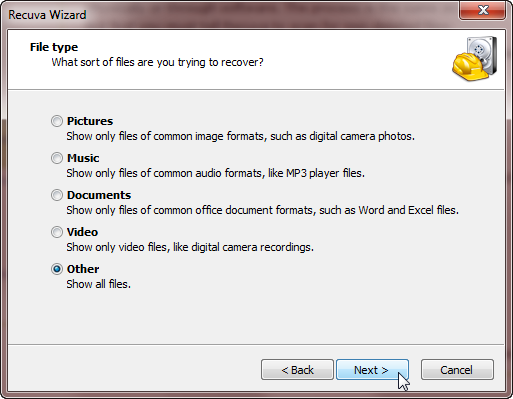
Task: Click the 'File type' heading
Action: tap(54, 47)
